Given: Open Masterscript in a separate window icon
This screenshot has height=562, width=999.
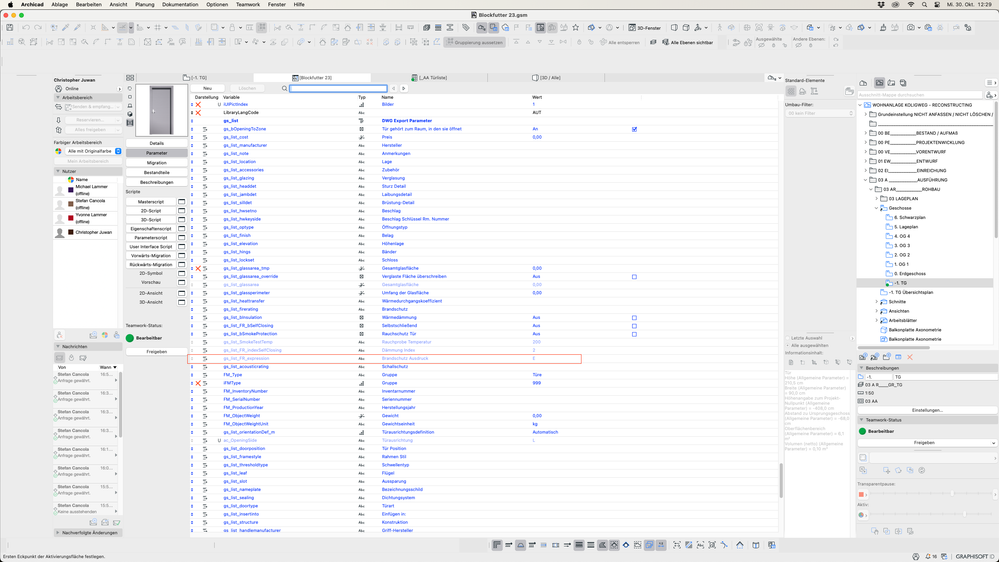Looking at the screenshot, I should click(x=182, y=201).
